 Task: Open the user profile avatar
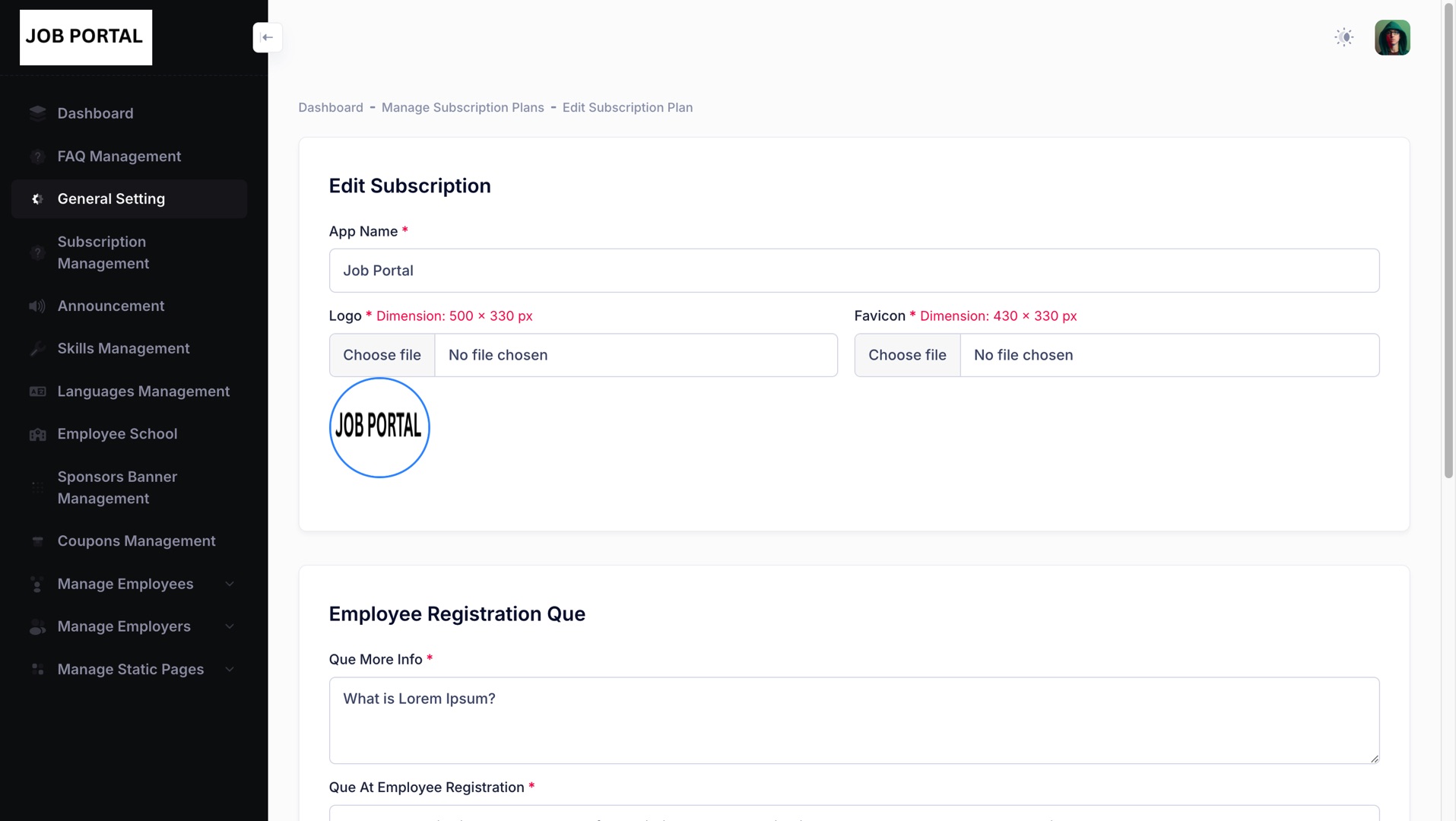[x=1391, y=37]
